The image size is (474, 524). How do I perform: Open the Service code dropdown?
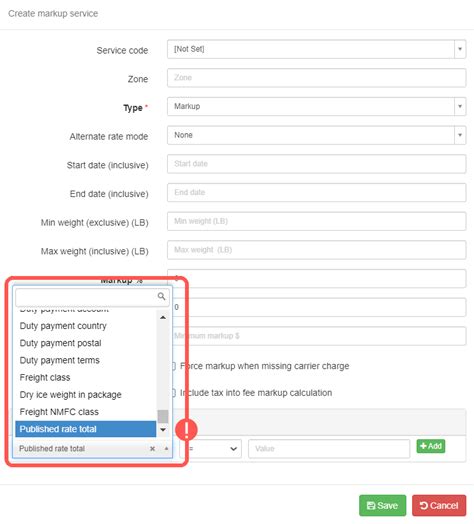(316, 49)
